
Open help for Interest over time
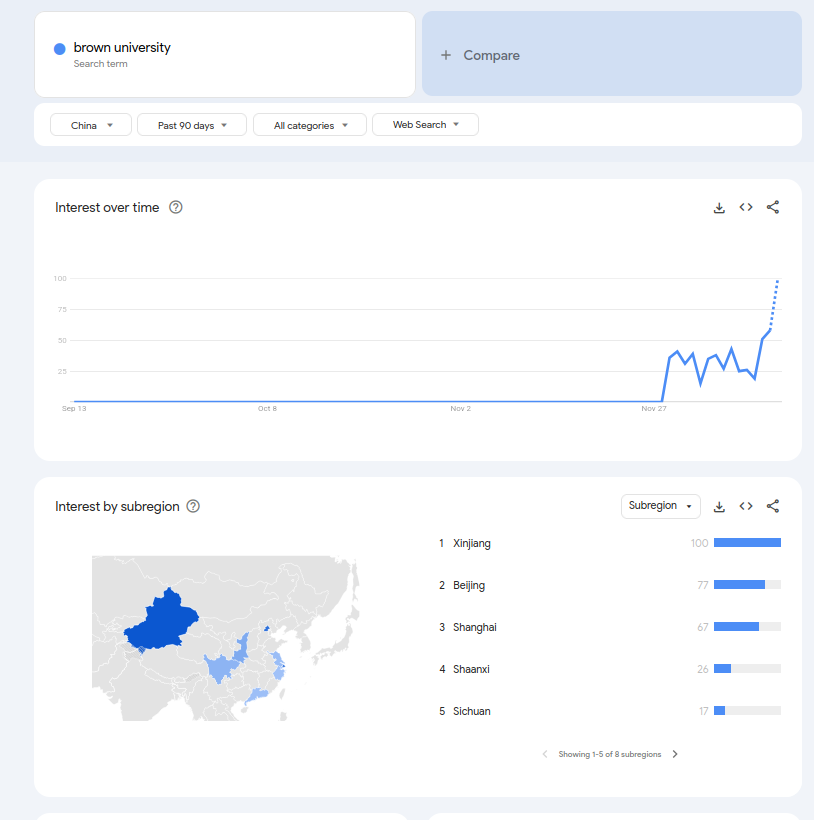[176, 207]
